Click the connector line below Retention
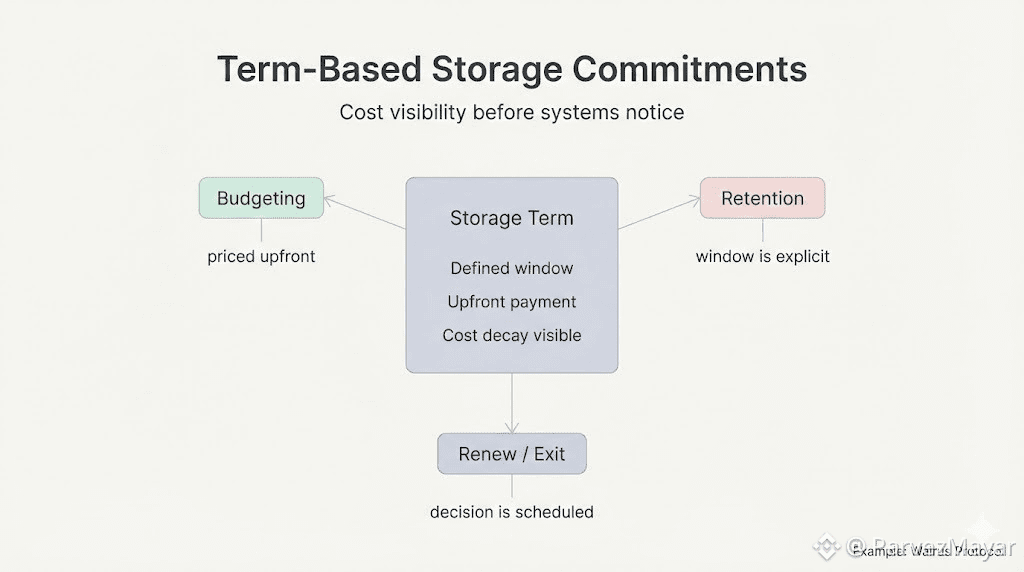The width and height of the screenshot is (1024, 572). pos(762,230)
